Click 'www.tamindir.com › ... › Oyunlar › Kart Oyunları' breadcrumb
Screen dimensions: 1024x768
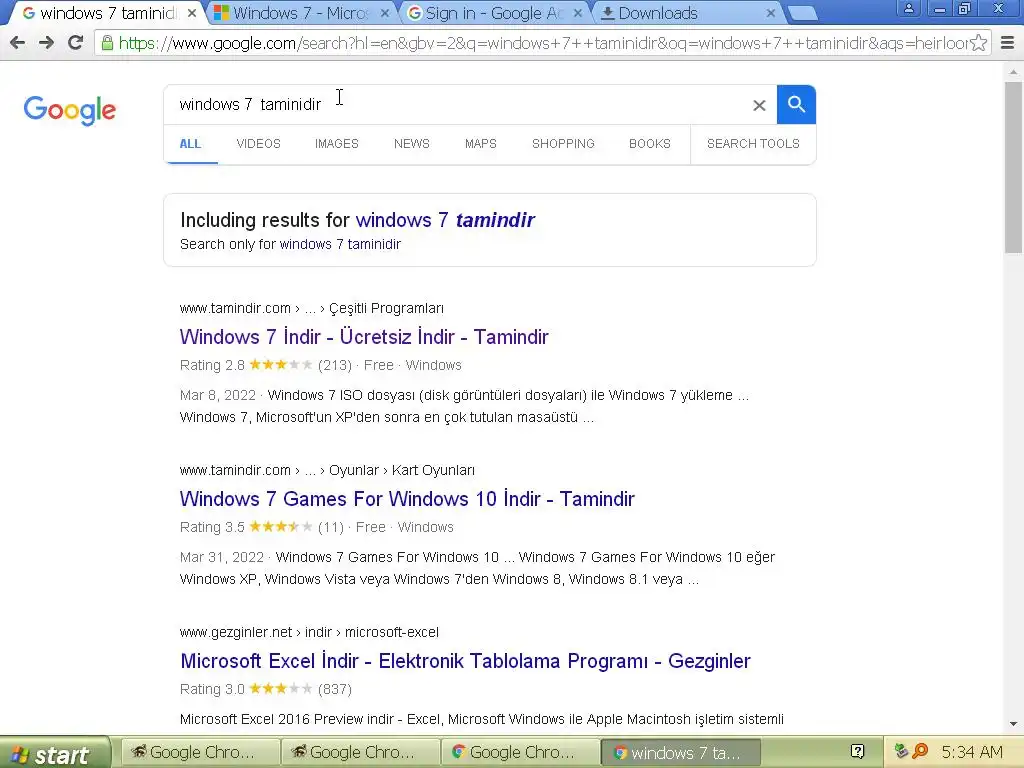click(x=327, y=470)
